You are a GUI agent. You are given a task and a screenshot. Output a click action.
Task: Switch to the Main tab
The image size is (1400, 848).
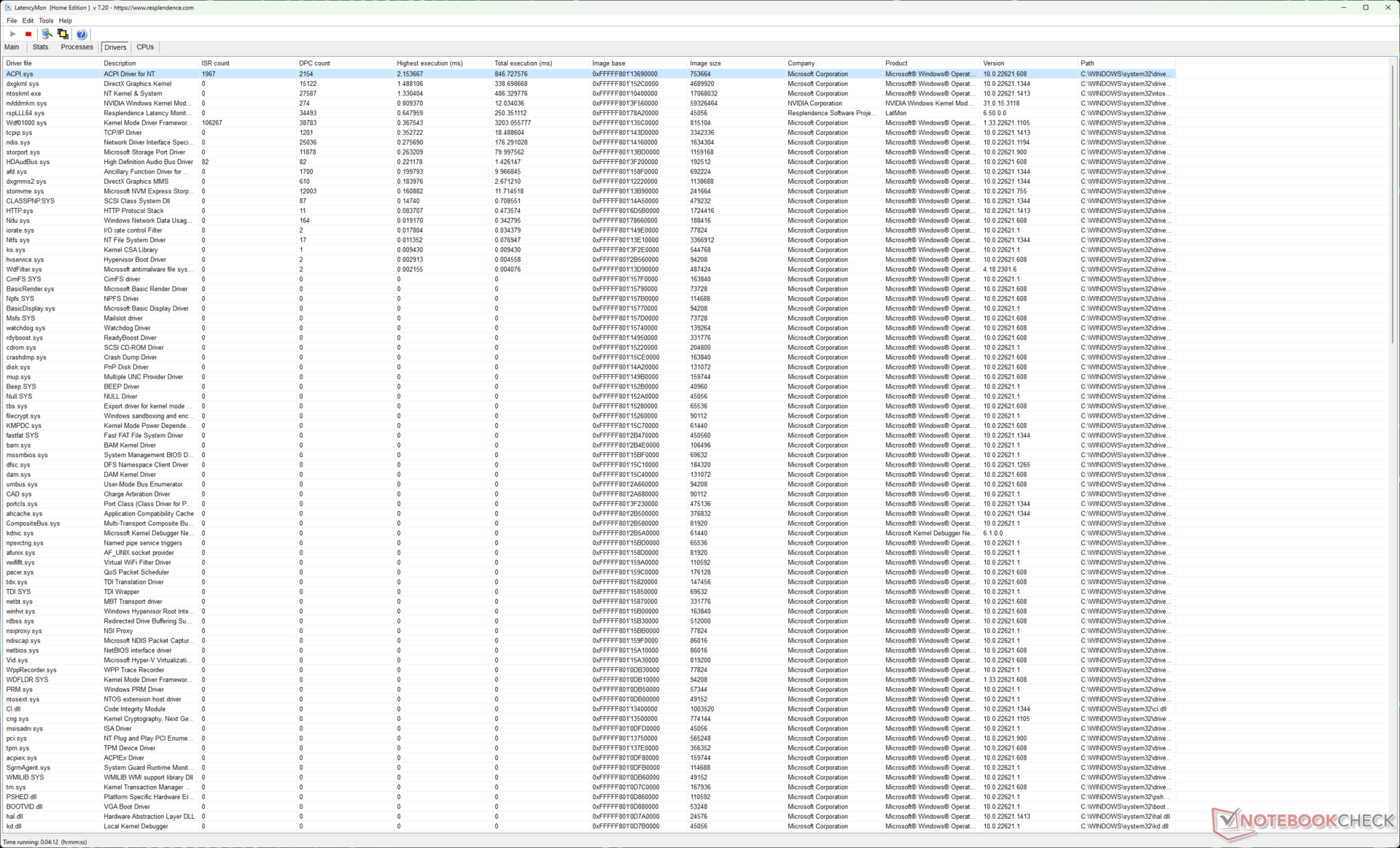click(x=12, y=47)
